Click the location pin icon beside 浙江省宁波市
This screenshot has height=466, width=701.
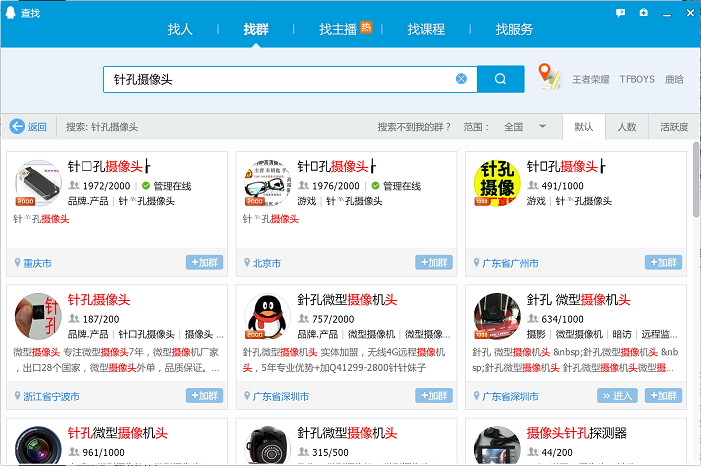pyautogui.click(x=17, y=396)
